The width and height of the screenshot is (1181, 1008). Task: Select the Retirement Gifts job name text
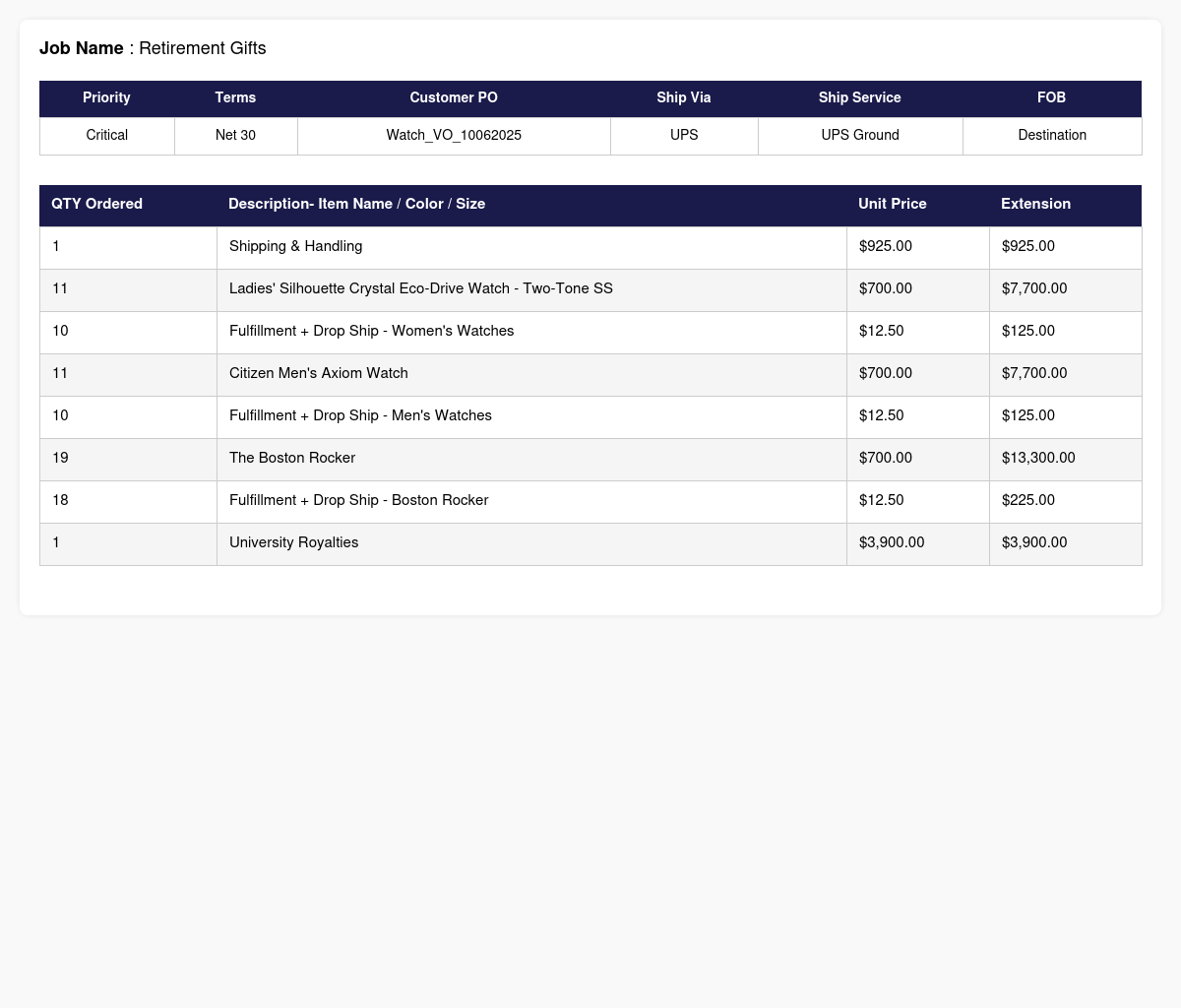click(203, 48)
